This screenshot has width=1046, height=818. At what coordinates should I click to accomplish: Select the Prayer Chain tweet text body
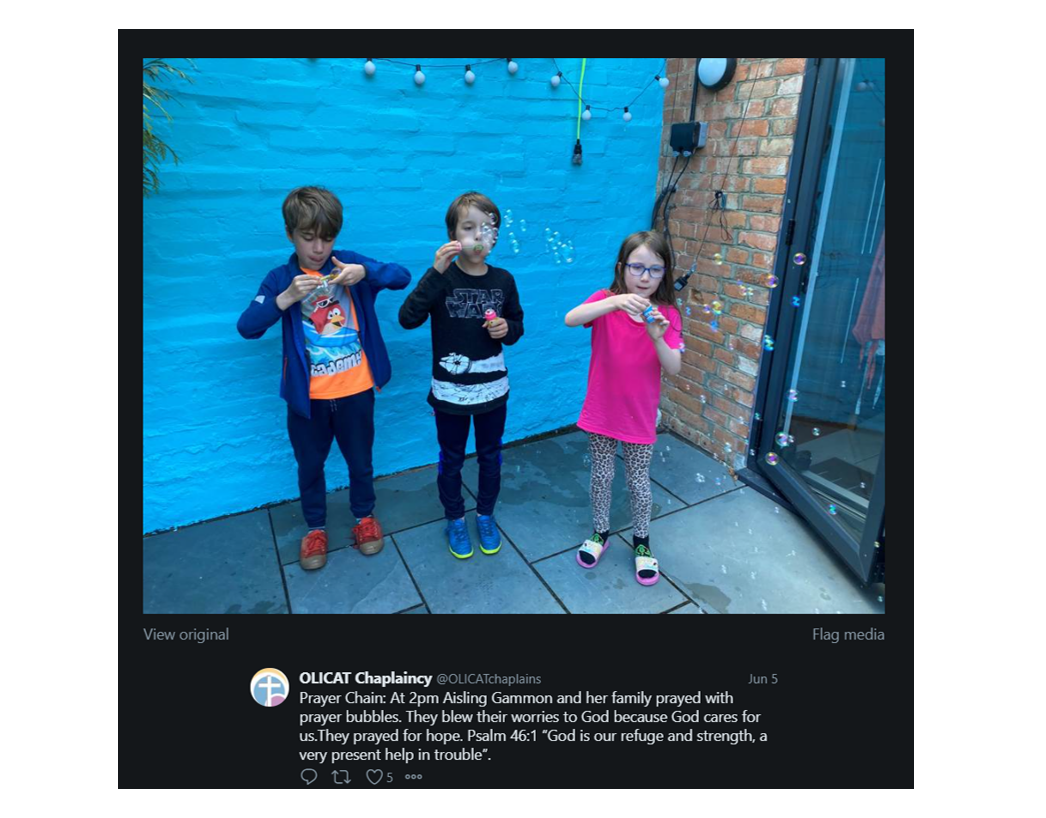(533, 726)
